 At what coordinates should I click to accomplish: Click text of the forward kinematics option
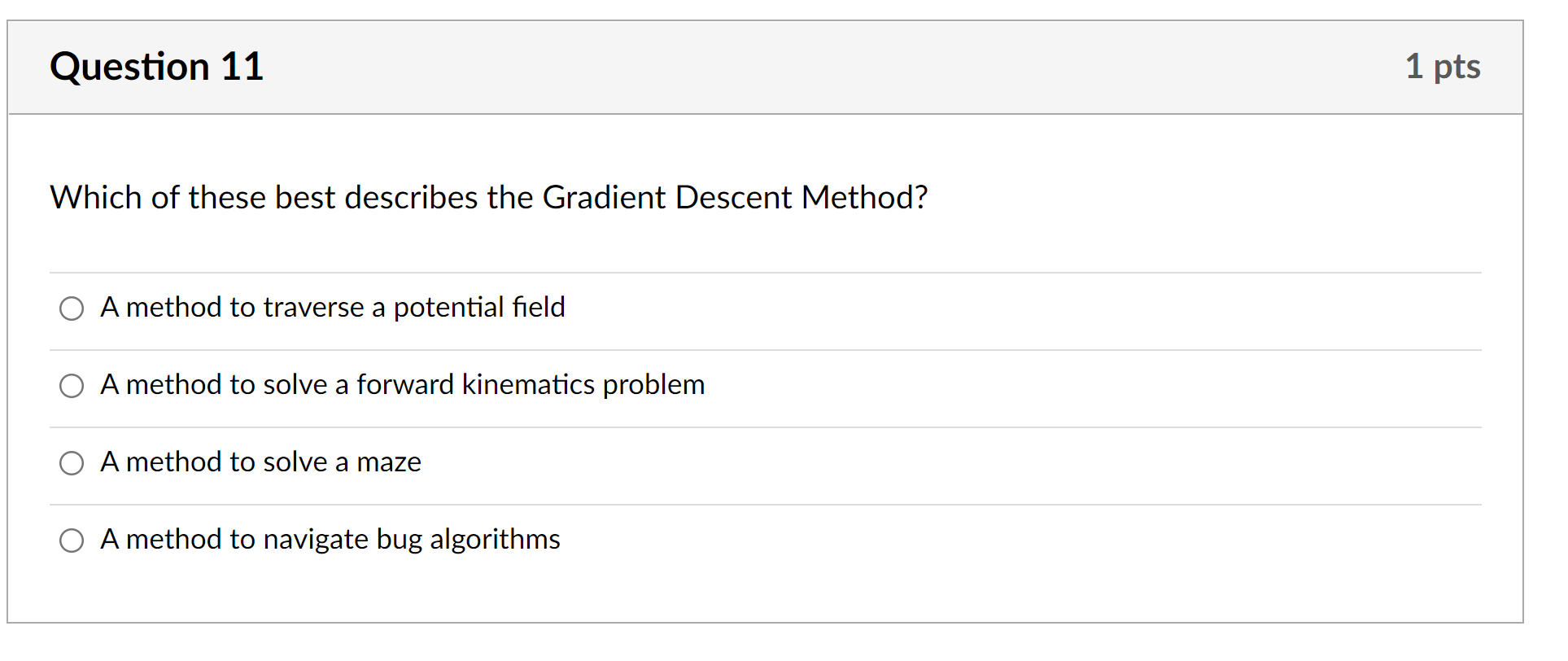pos(402,386)
